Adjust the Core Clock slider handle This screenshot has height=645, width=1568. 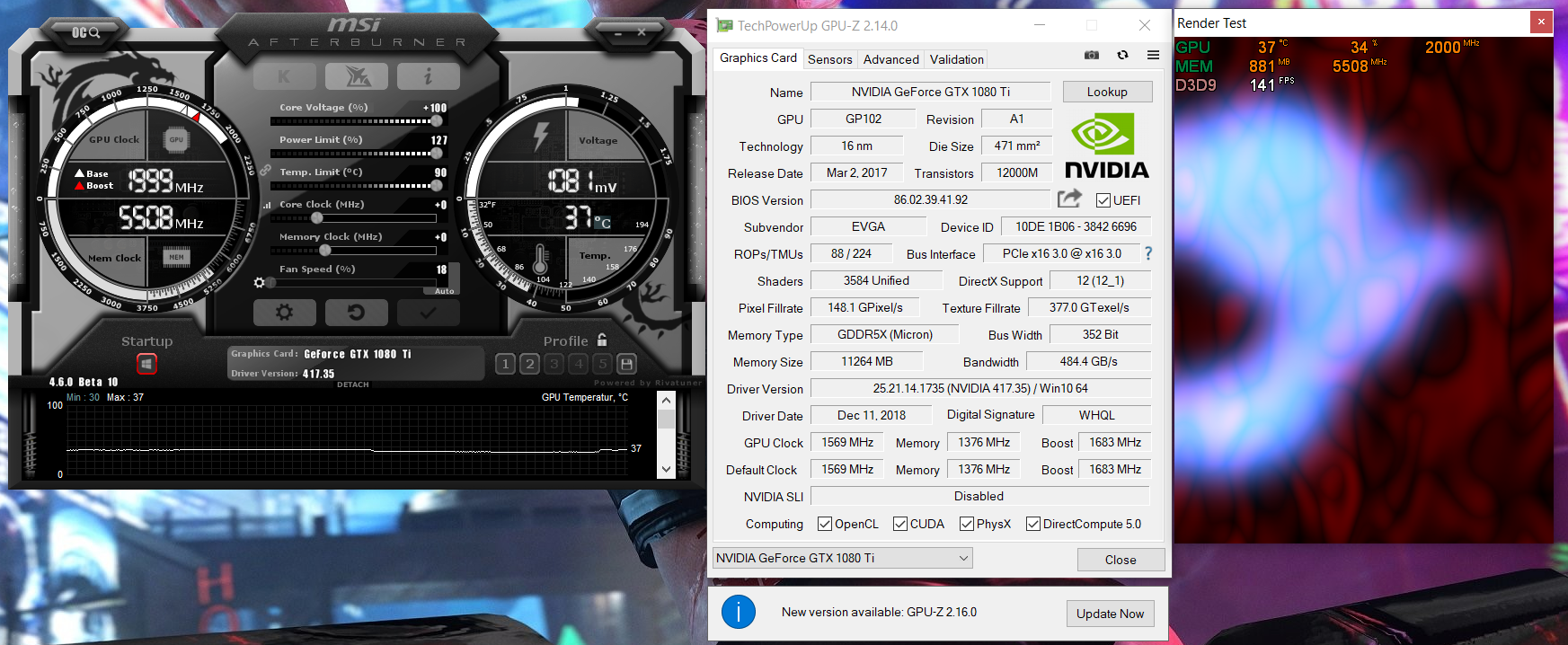click(316, 218)
